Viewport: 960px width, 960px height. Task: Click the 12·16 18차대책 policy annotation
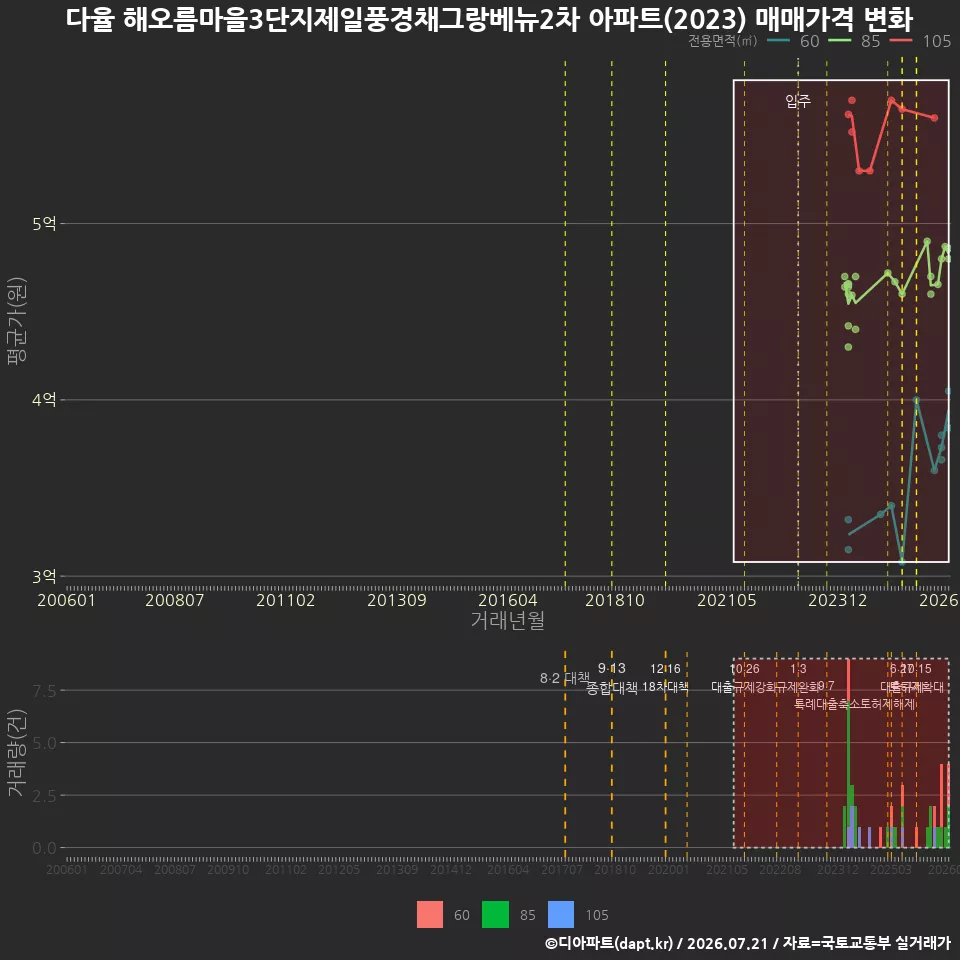(666, 678)
